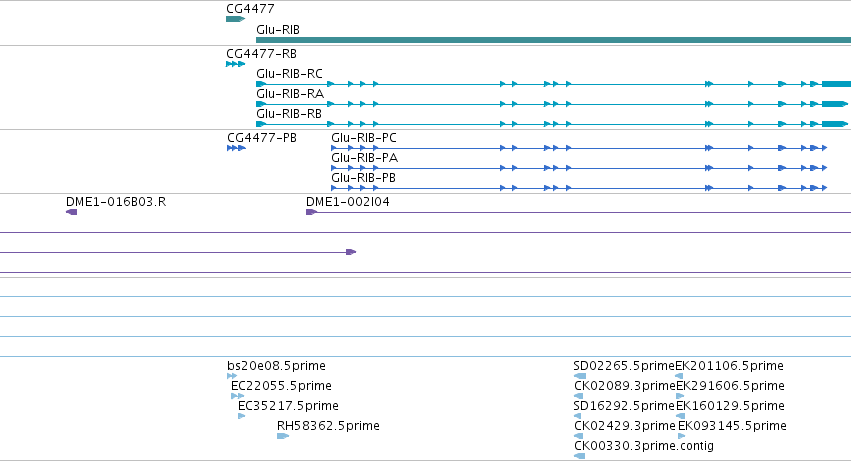
Task: Select the Glu-RIB-RA transcript label
Action: pyautogui.click(x=290, y=94)
